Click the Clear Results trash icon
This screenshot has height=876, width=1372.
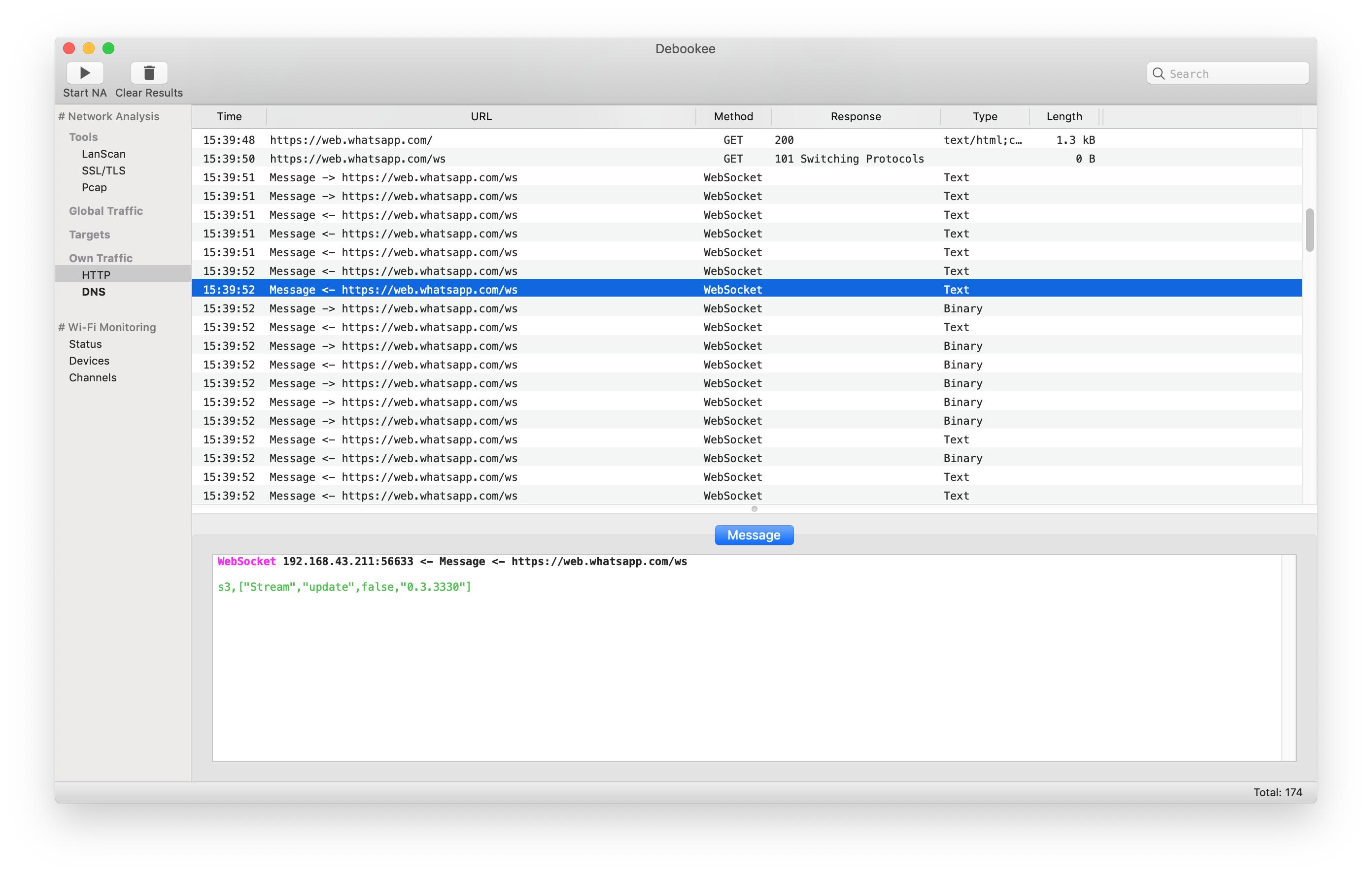[149, 73]
